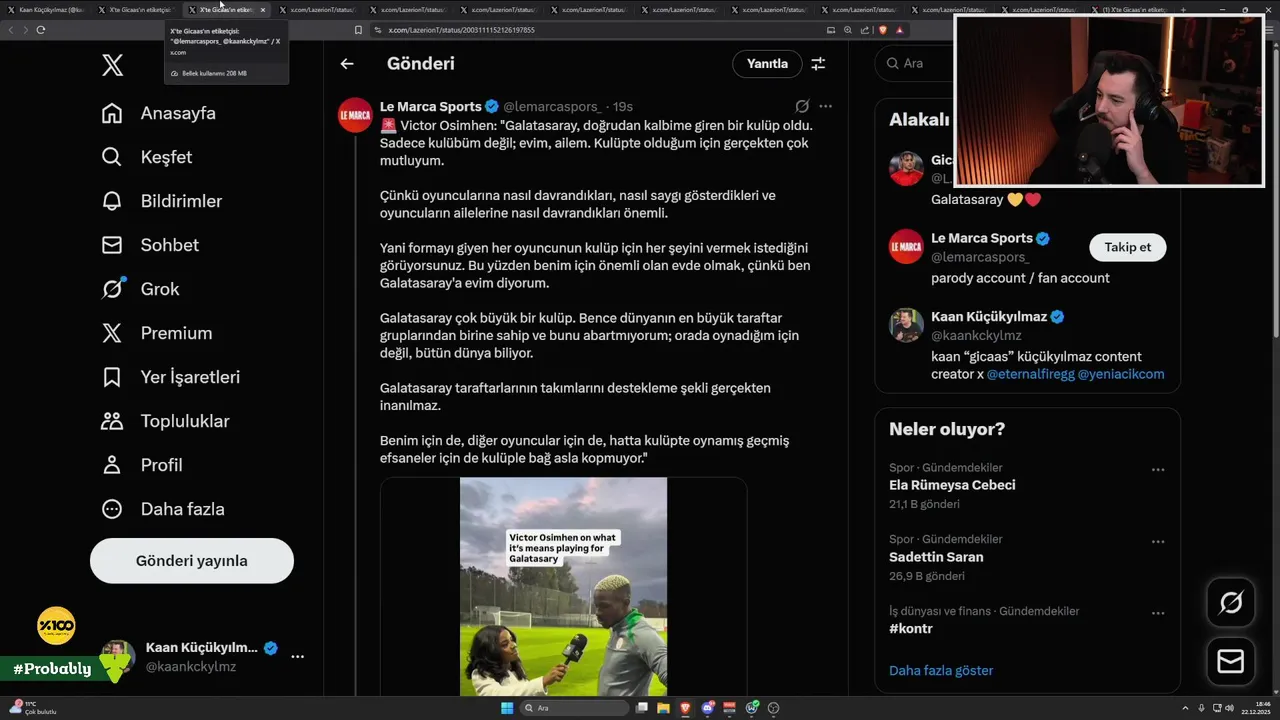Open Kaan Küçükyılmaz avatar in Alakalı kişiler
The image size is (1280, 720).
click(x=906, y=325)
